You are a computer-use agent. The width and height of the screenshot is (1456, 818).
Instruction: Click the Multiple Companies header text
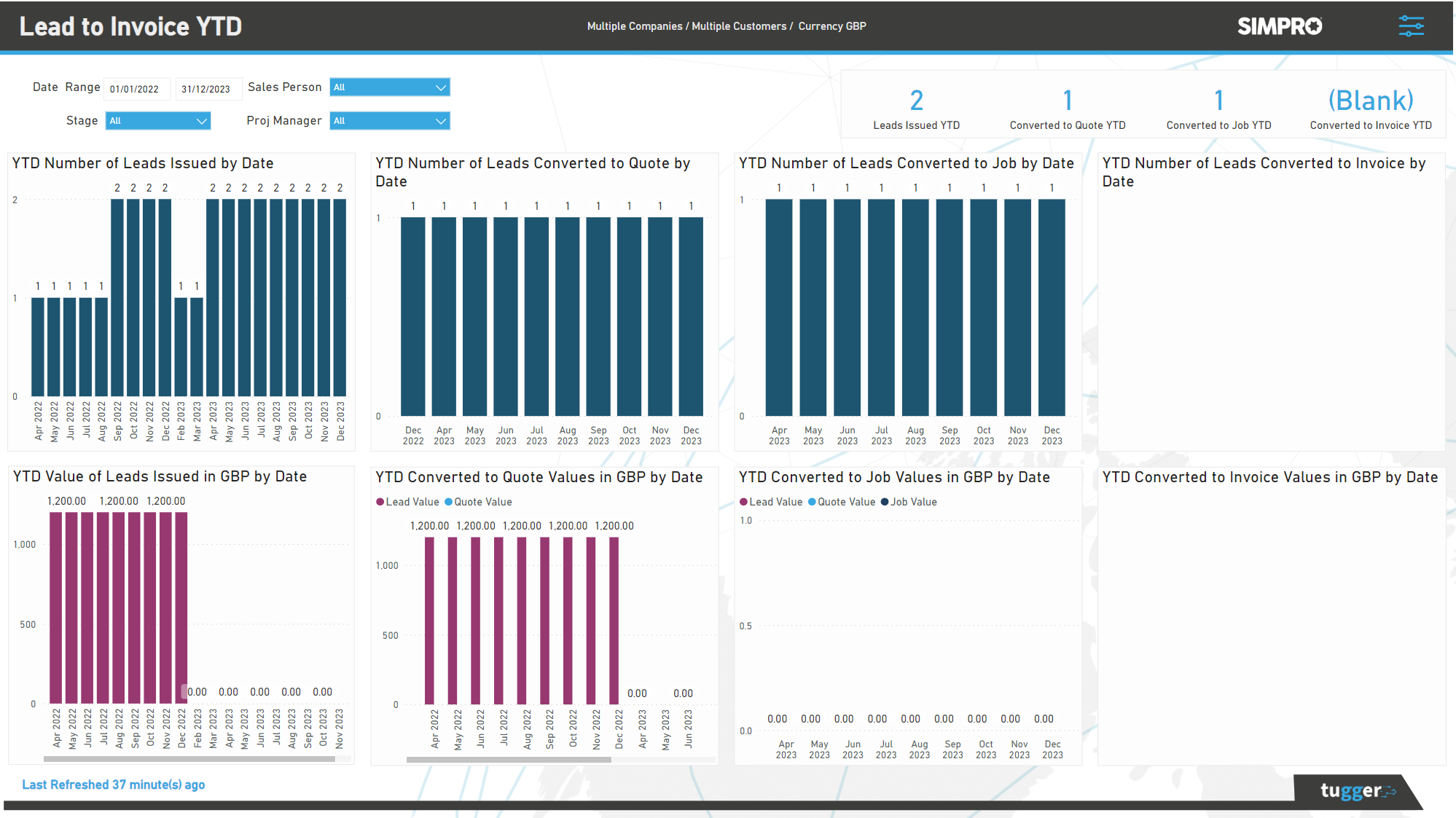pyautogui.click(x=635, y=25)
